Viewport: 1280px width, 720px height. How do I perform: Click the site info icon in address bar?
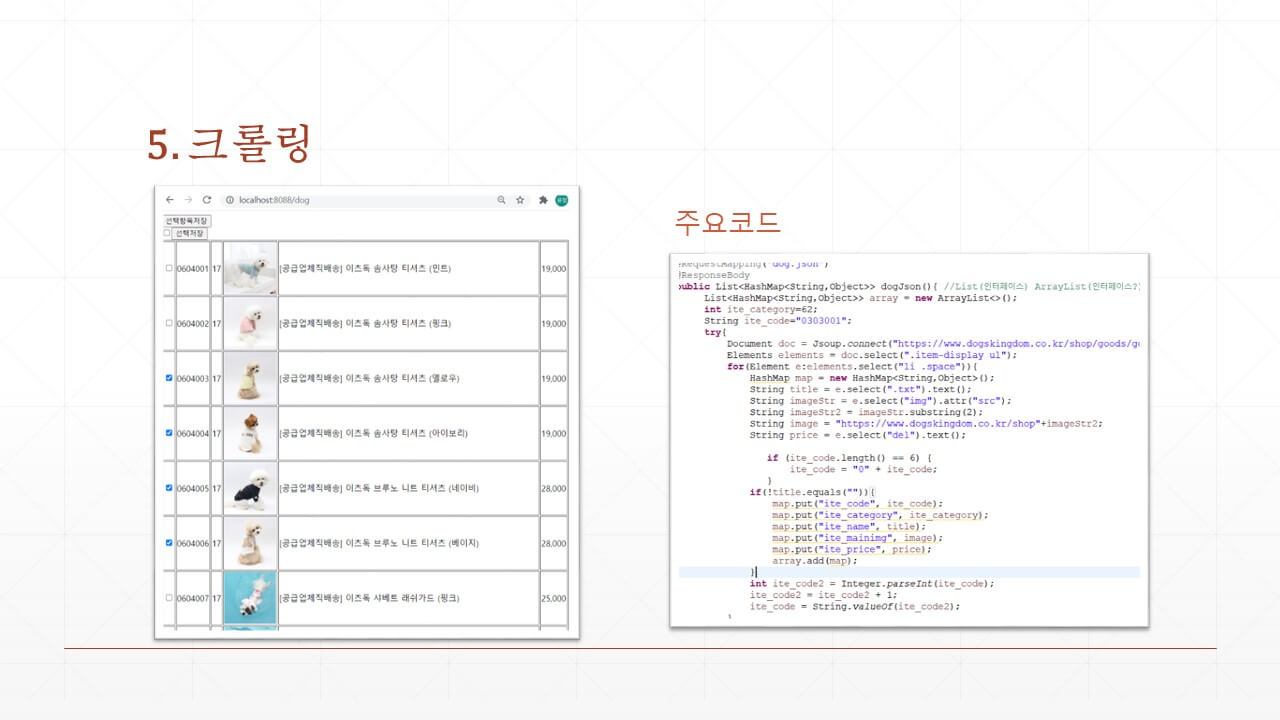tap(230, 200)
